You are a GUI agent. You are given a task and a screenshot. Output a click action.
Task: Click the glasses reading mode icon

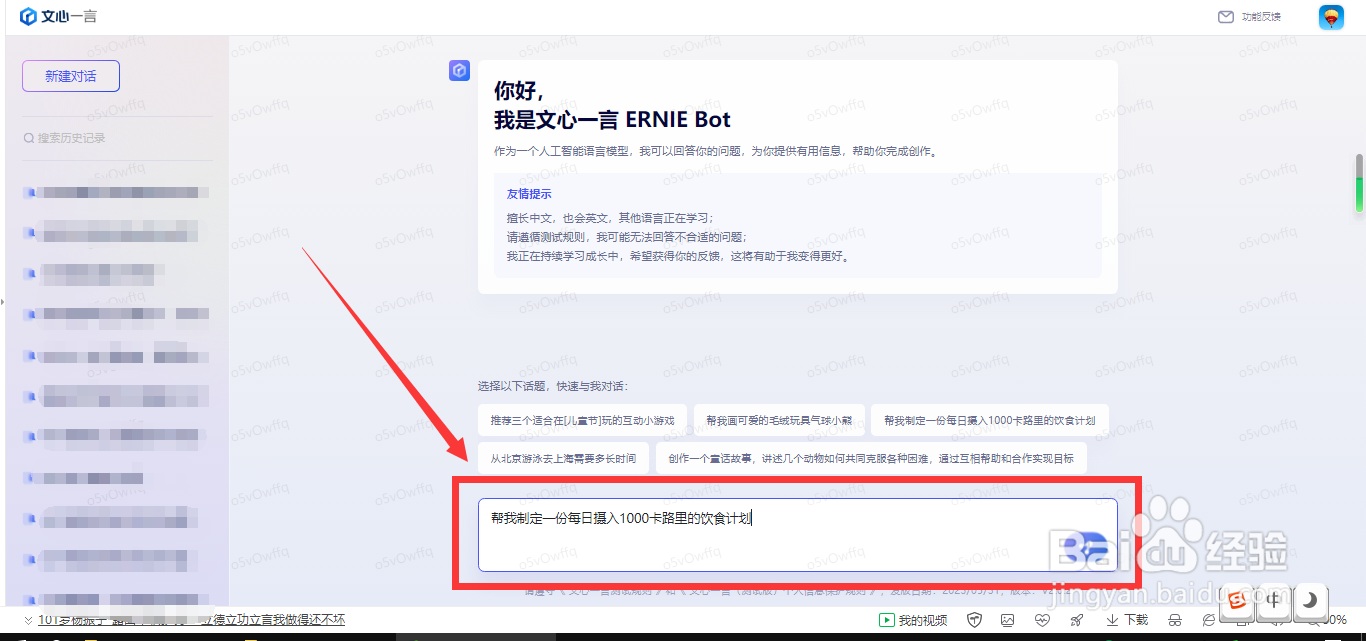1175,620
